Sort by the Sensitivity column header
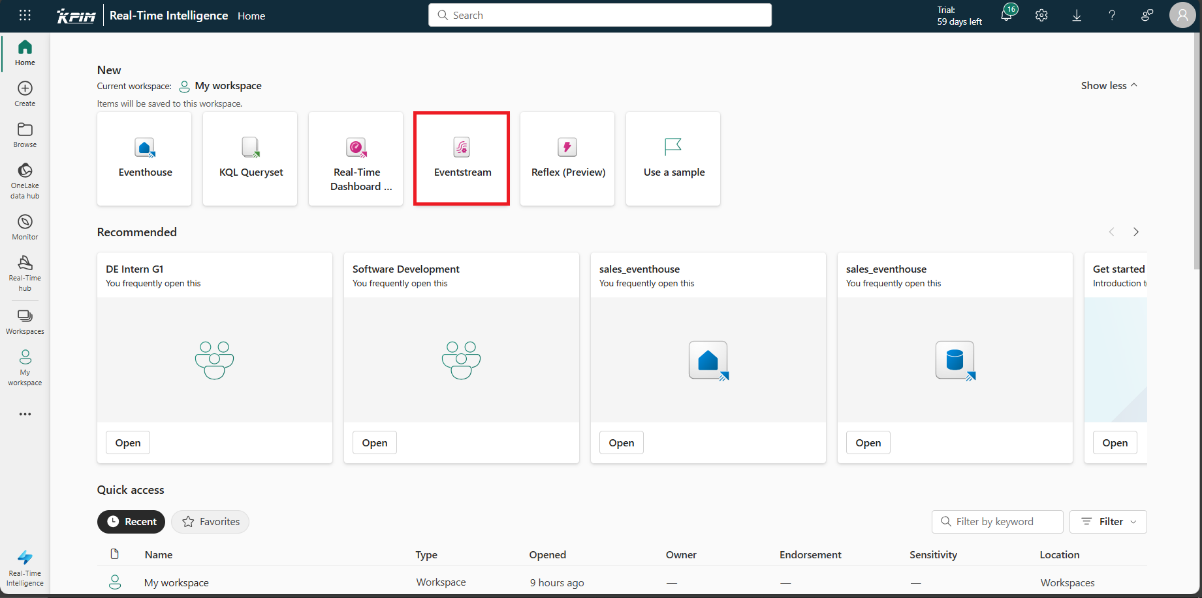 pyautogui.click(x=933, y=555)
